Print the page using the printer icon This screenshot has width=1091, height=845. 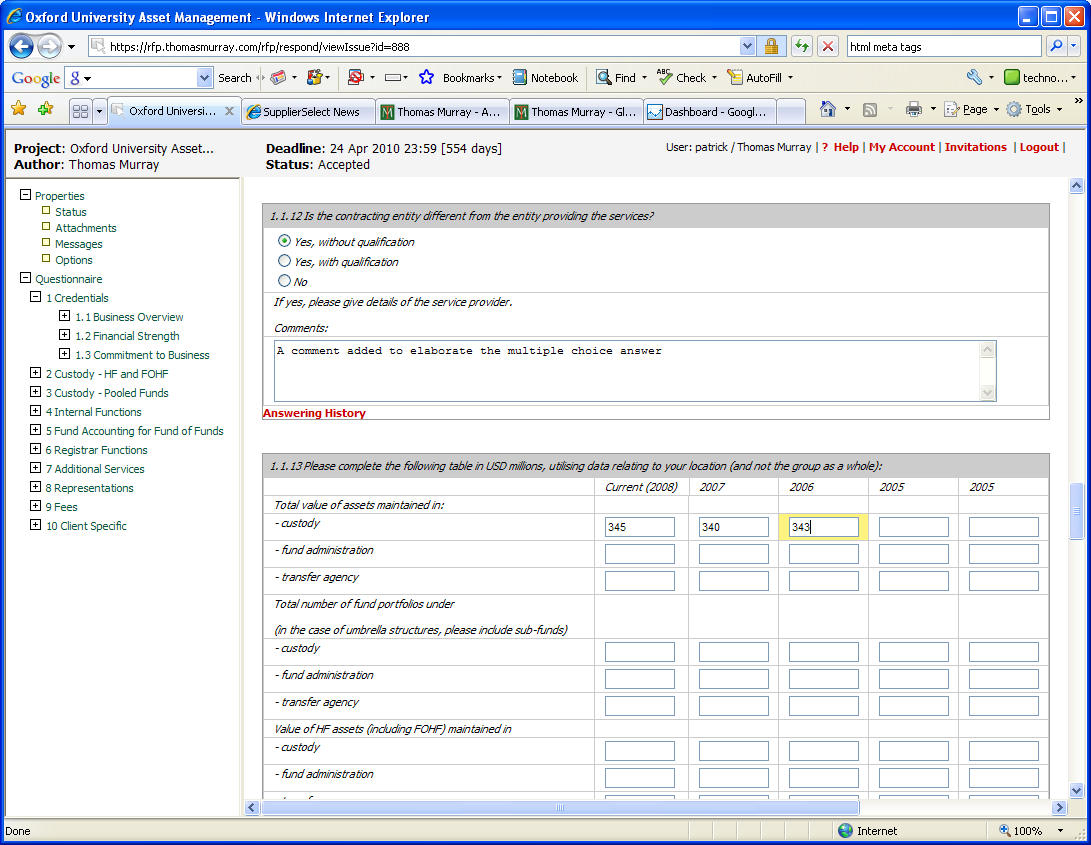pyautogui.click(x=914, y=109)
